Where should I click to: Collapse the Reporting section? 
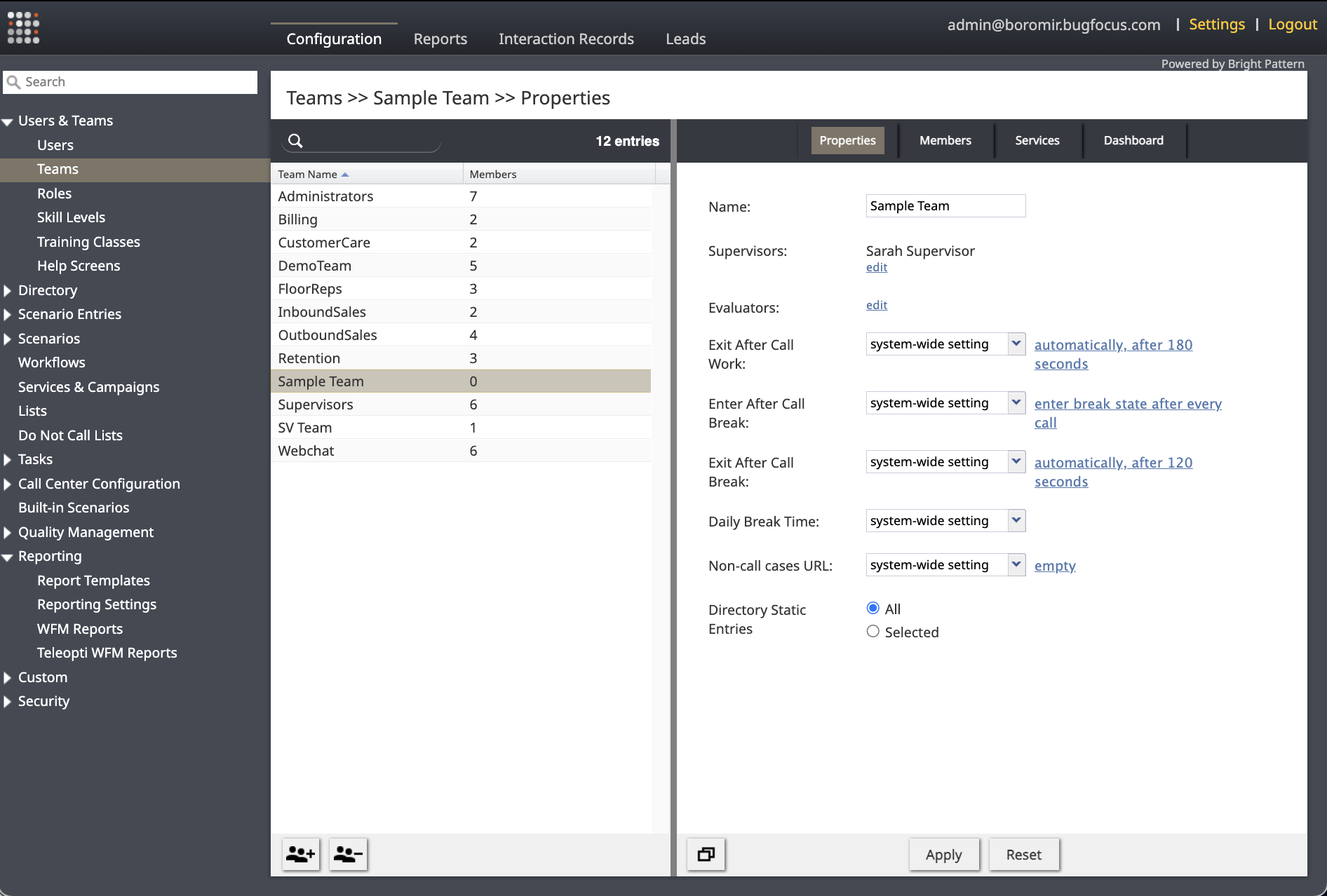[8, 557]
